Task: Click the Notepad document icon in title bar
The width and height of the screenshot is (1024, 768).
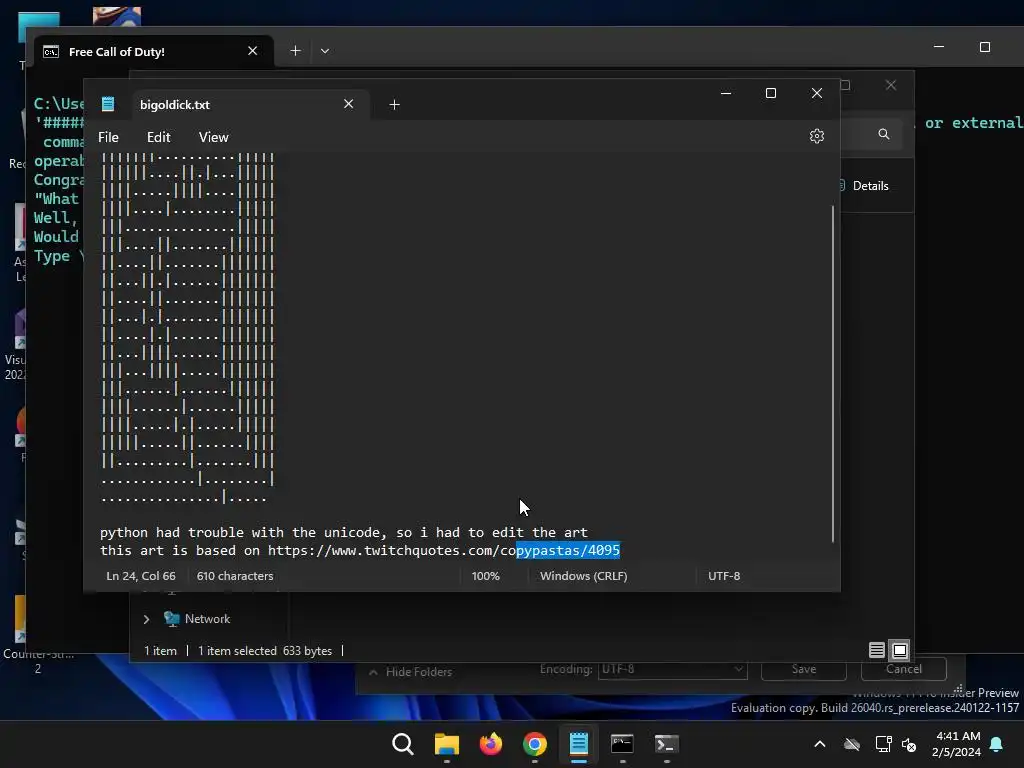Action: pyautogui.click(x=108, y=104)
